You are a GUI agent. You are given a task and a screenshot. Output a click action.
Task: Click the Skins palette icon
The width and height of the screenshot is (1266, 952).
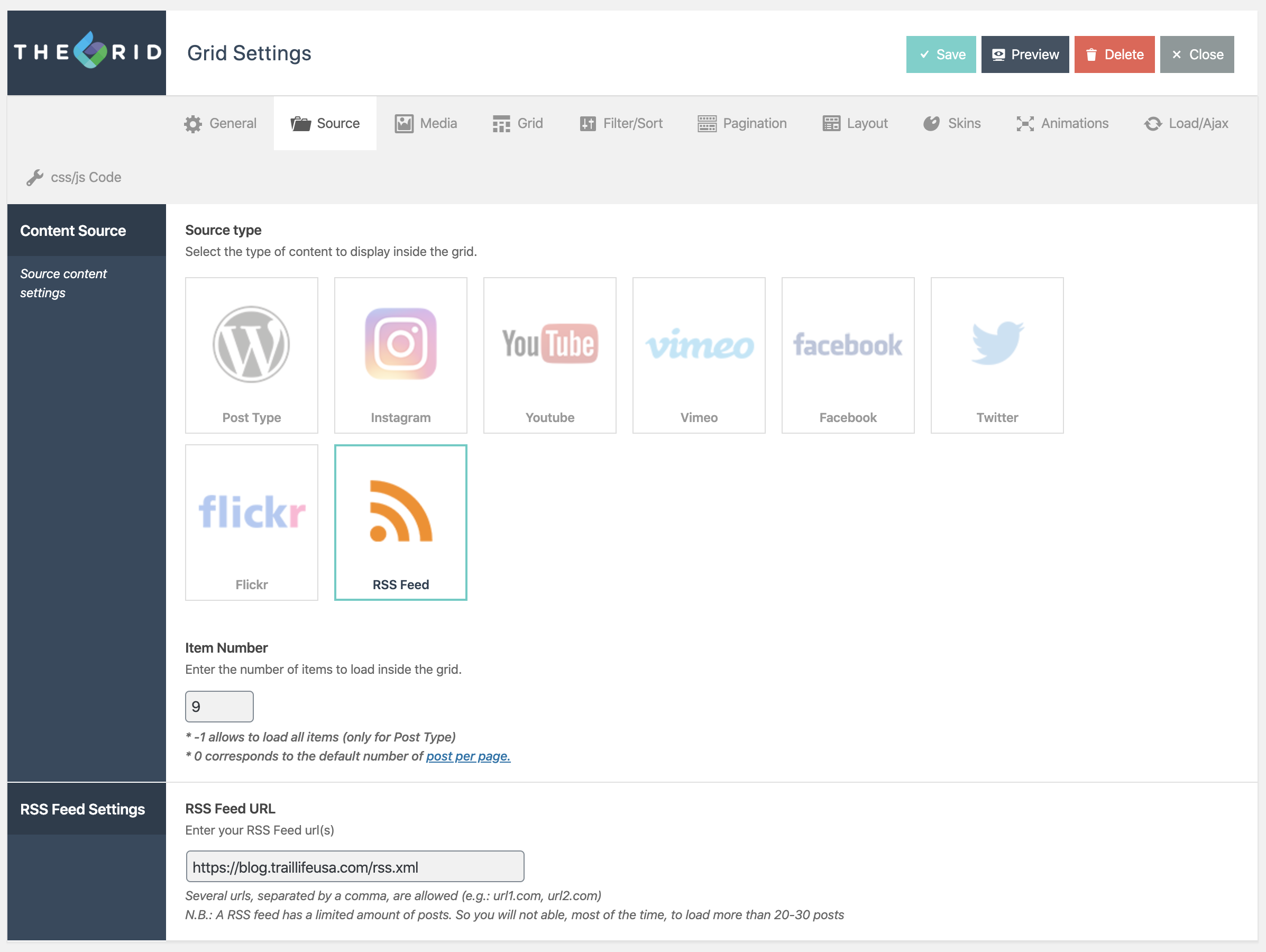pos(931,124)
